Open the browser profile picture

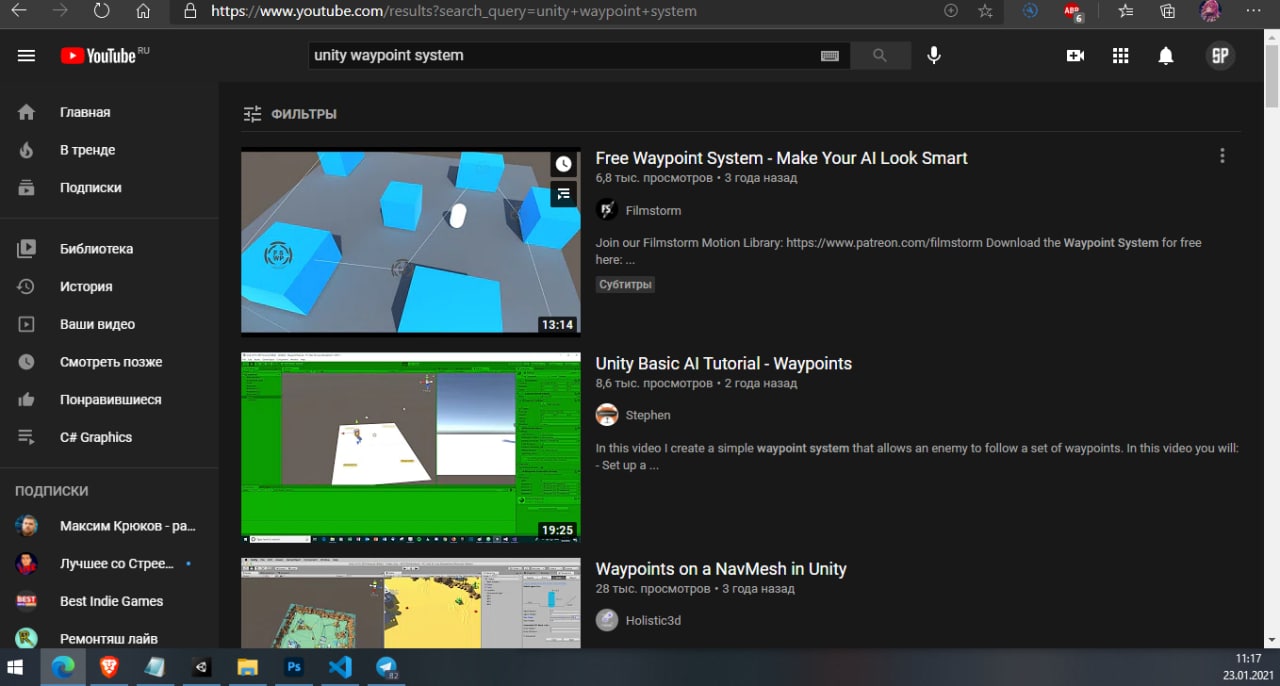(1210, 11)
